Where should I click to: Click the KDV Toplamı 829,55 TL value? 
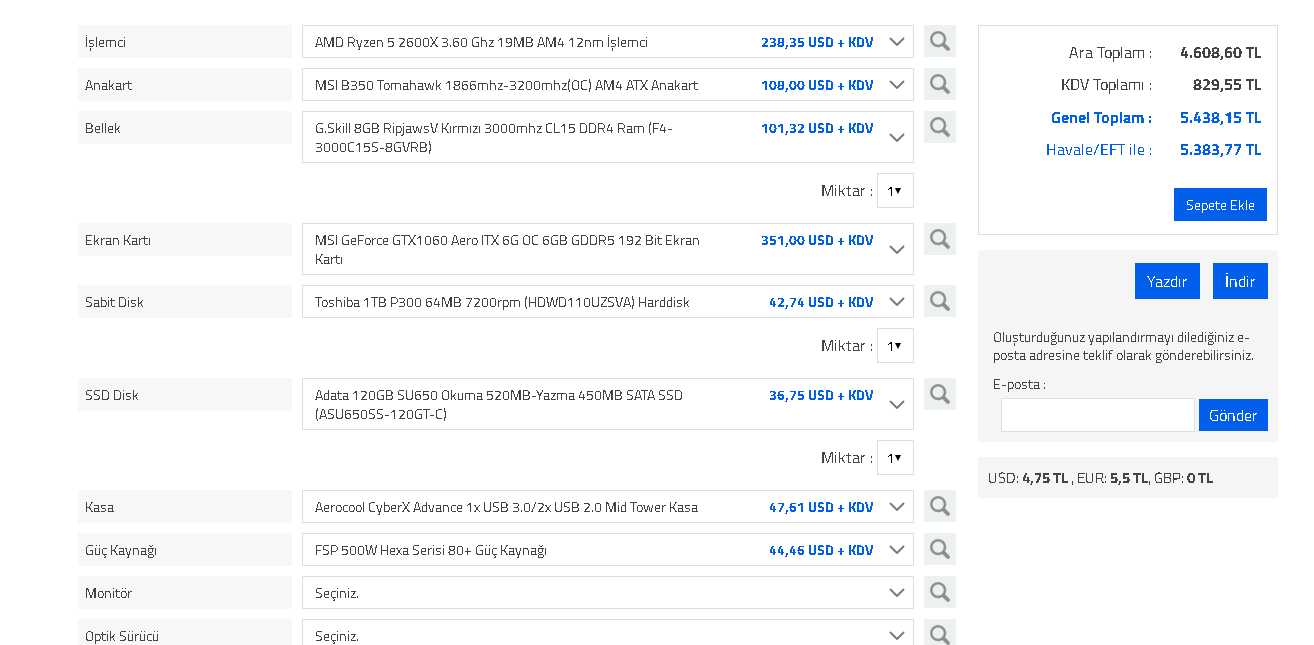tap(1227, 85)
